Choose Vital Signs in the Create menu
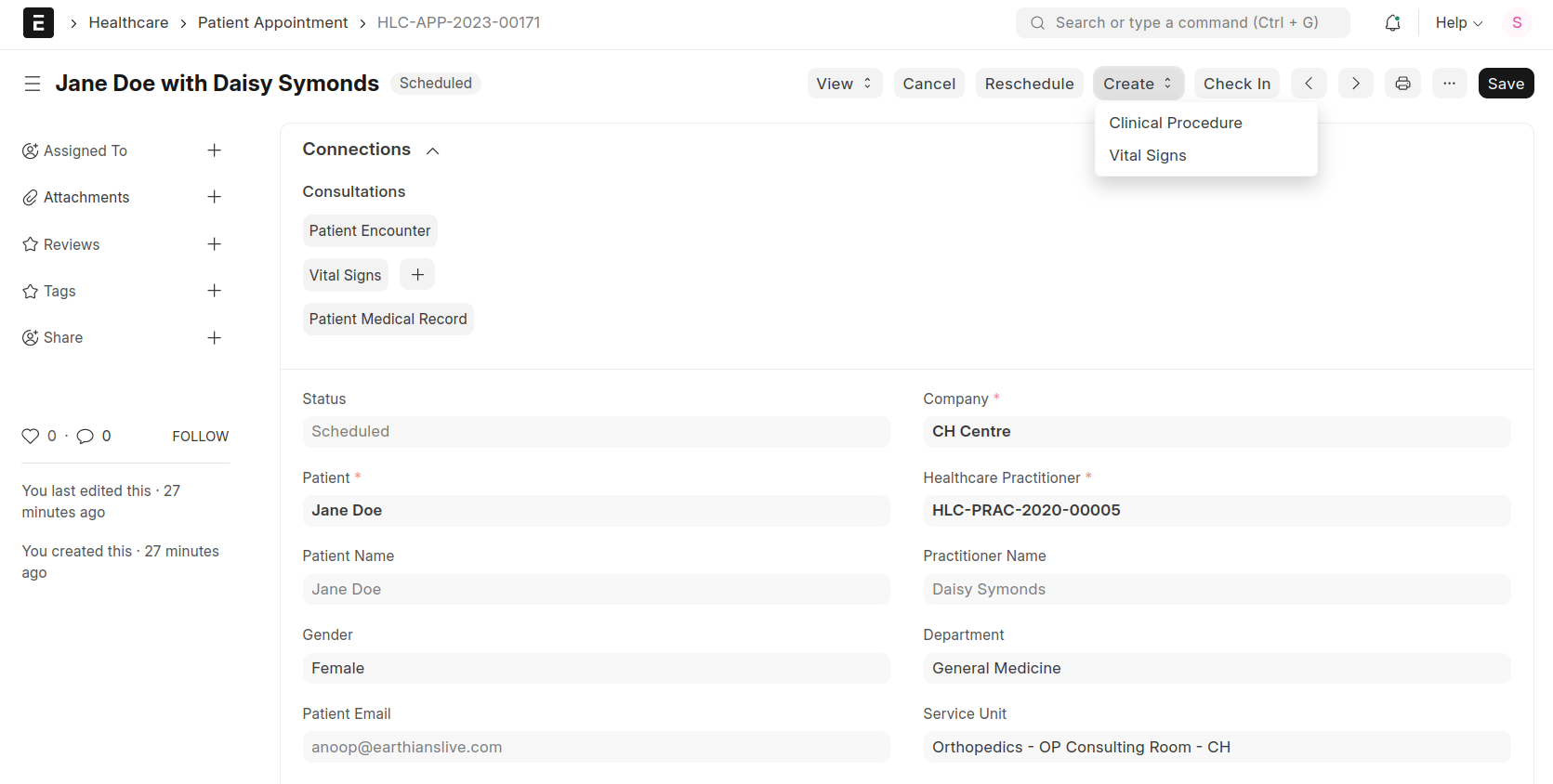The width and height of the screenshot is (1553, 784). click(1147, 155)
